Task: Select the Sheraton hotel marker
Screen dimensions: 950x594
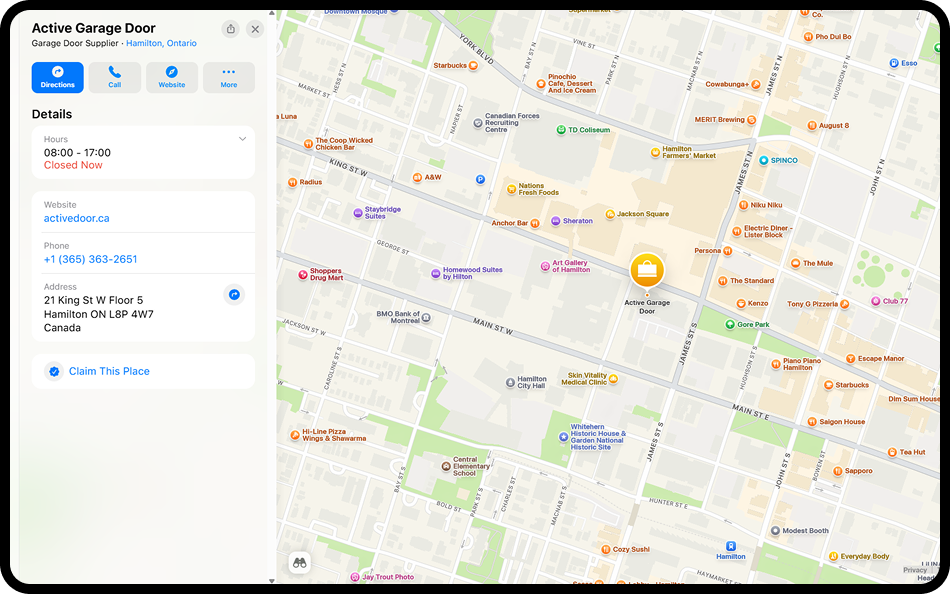Action: [x=556, y=221]
